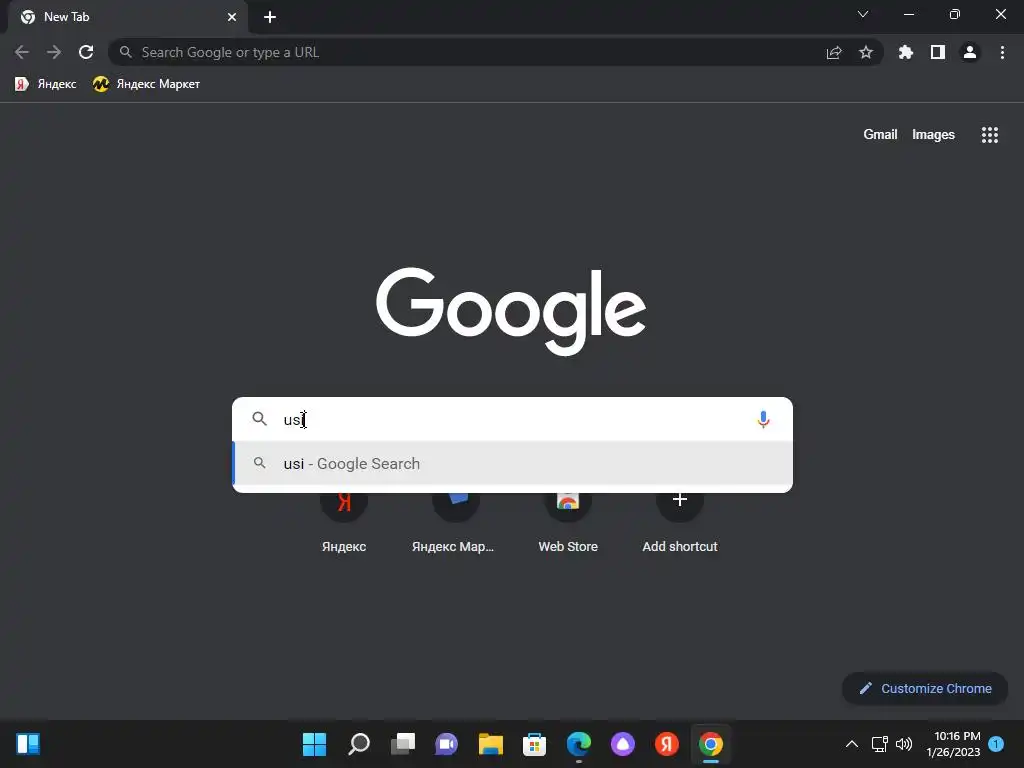This screenshot has height=768, width=1024.
Task: Click Add shortcut
Action: tap(680, 522)
